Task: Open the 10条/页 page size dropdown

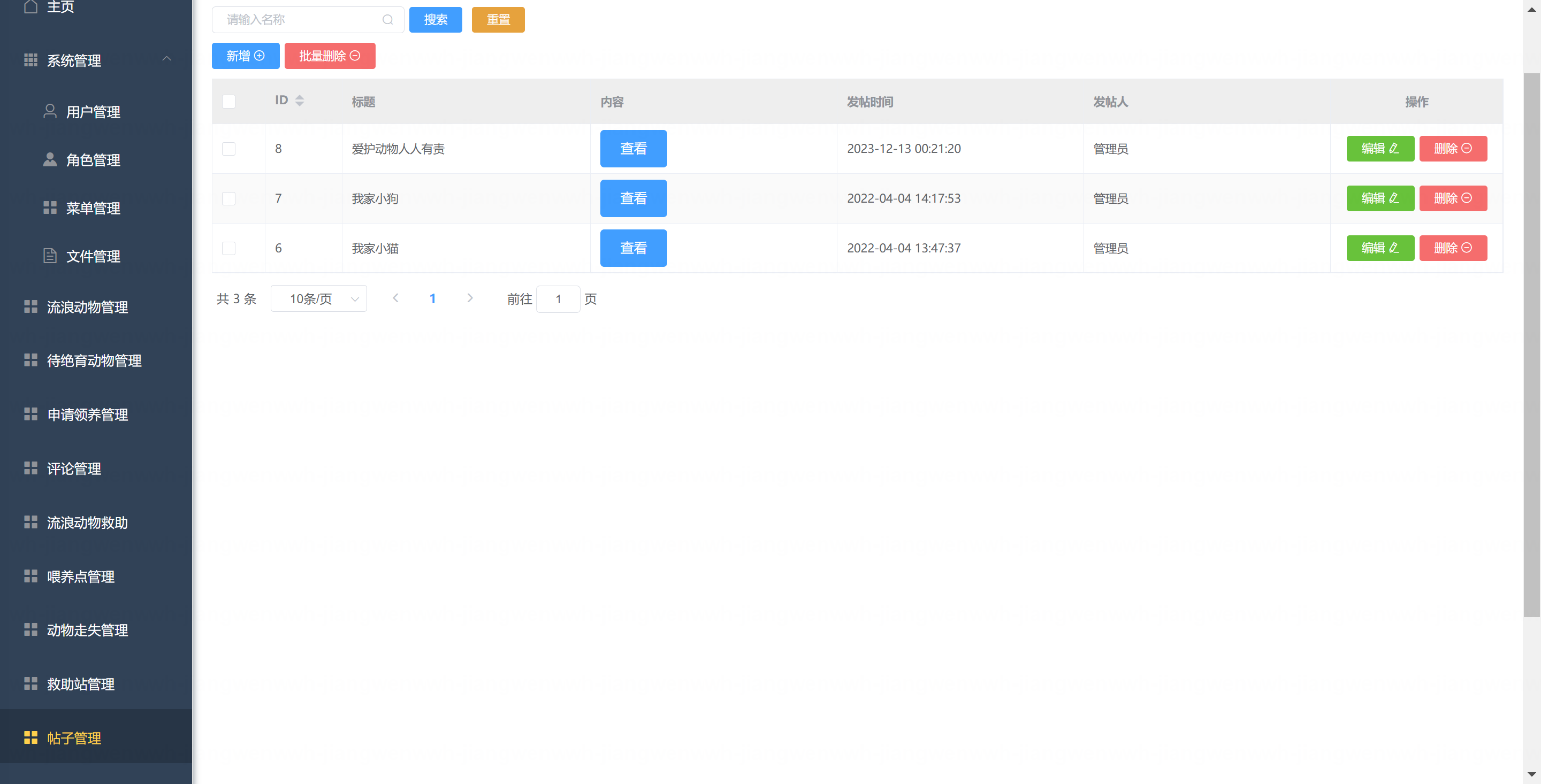Action: pos(318,298)
